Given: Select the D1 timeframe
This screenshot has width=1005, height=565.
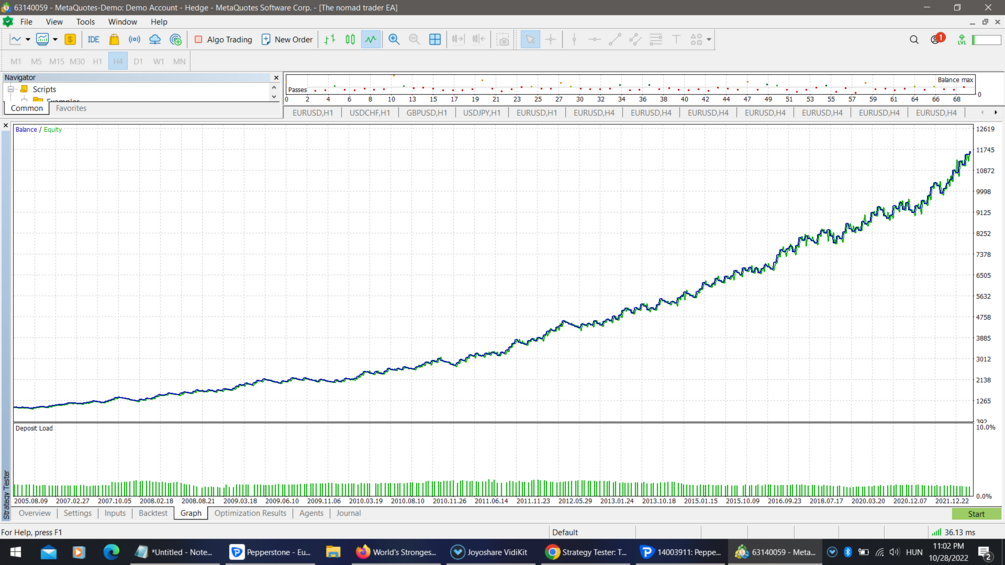Looking at the screenshot, I should tap(138, 61).
